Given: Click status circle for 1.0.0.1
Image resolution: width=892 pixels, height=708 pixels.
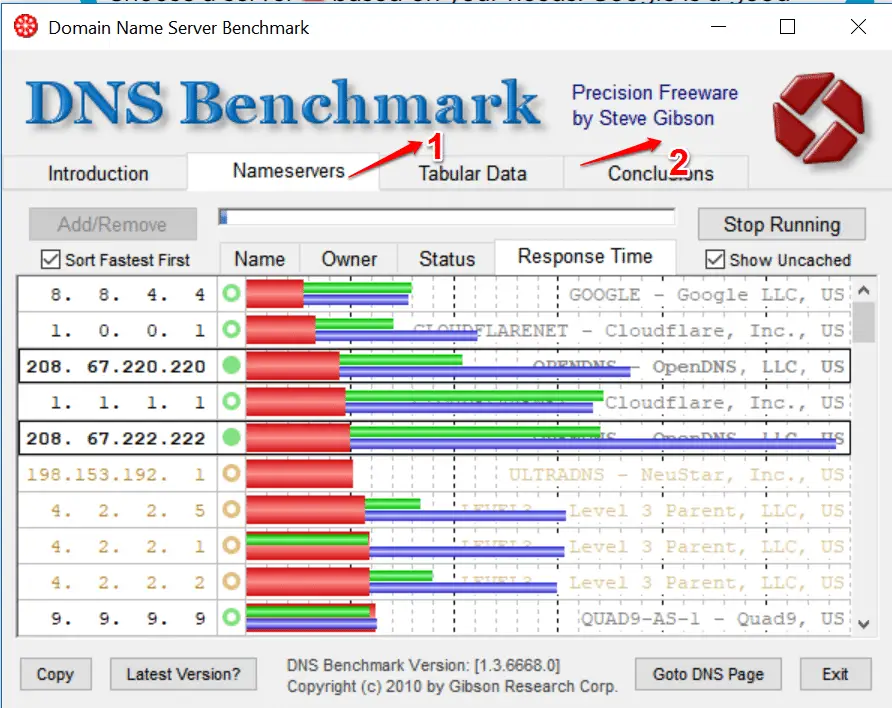Looking at the screenshot, I should [232, 330].
